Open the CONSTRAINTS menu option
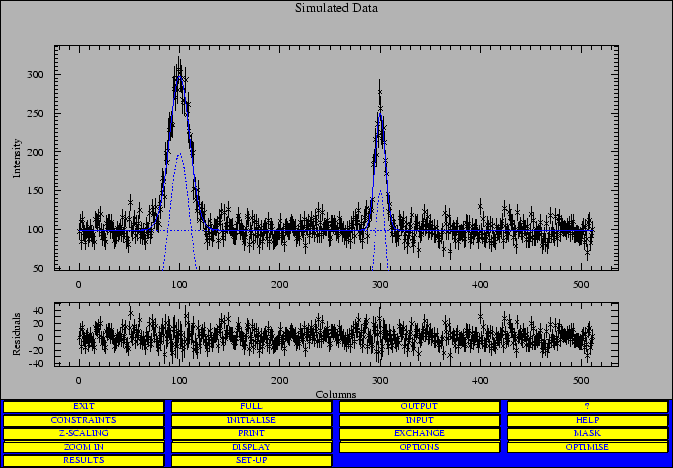This screenshot has width=673, height=468. coord(83,420)
